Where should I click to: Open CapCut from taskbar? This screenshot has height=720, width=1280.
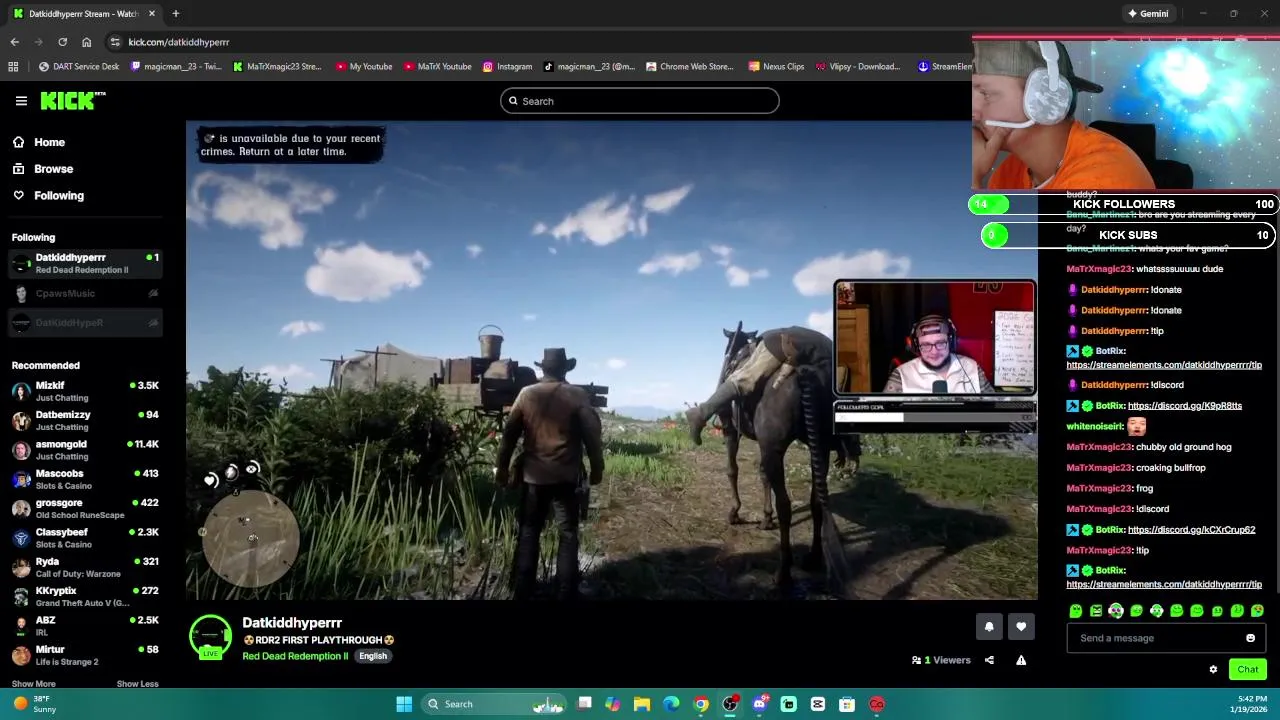click(x=818, y=704)
